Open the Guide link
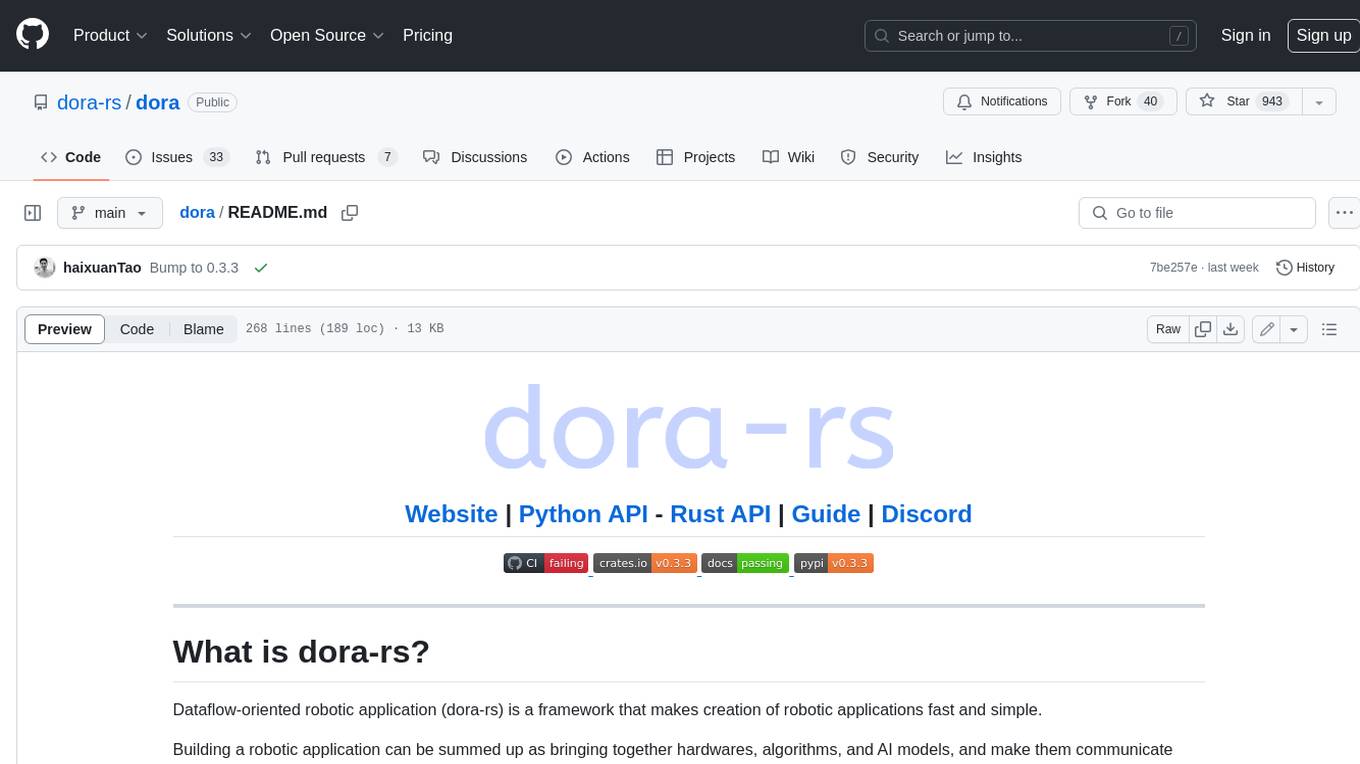Screen dimensions: 1360x764 (x=826, y=514)
